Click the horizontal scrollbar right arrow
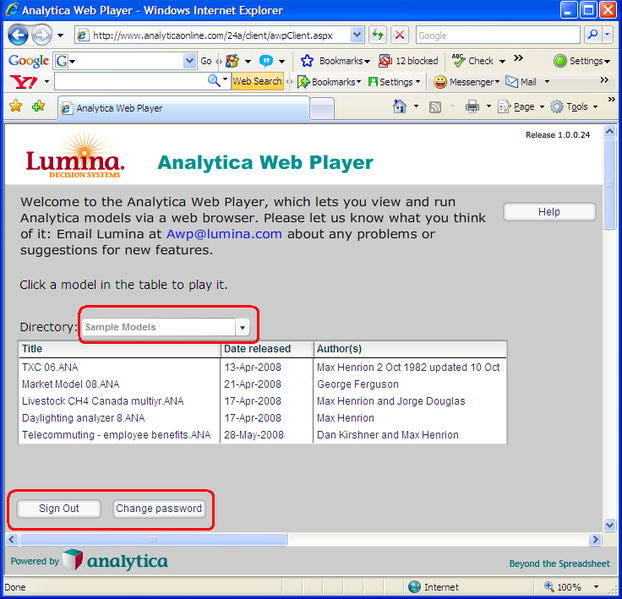This screenshot has height=599, width=622. point(595,539)
